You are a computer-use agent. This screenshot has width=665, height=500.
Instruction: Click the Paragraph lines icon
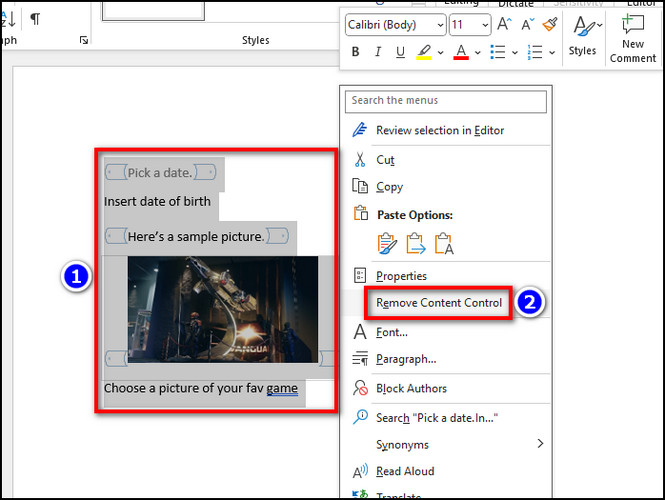click(x=360, y=359)
